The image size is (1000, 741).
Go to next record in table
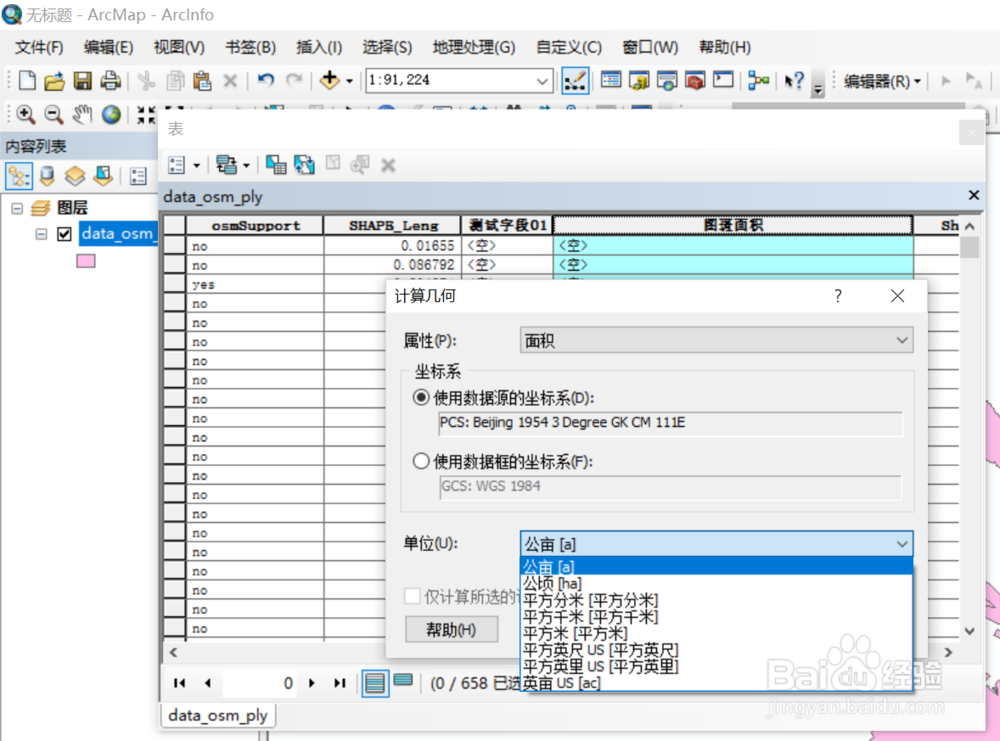tap(312, 683)
